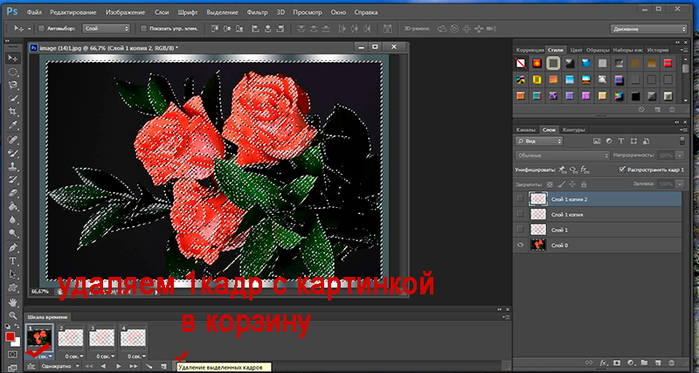Select the Eyedropper tool
The width and height of the screenshot is (699, 373).
coord(13,124)
